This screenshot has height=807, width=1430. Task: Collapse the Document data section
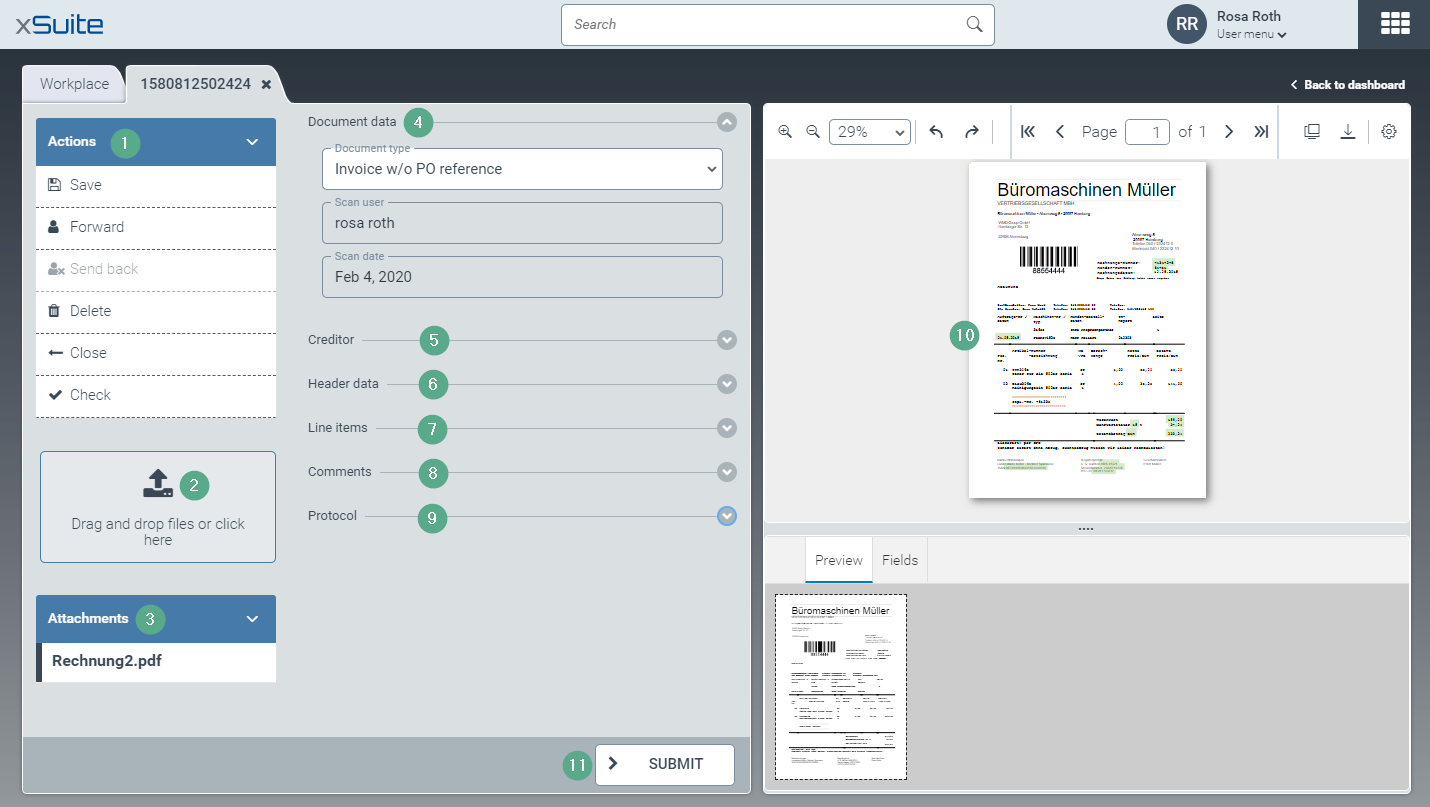coord(727,122)
